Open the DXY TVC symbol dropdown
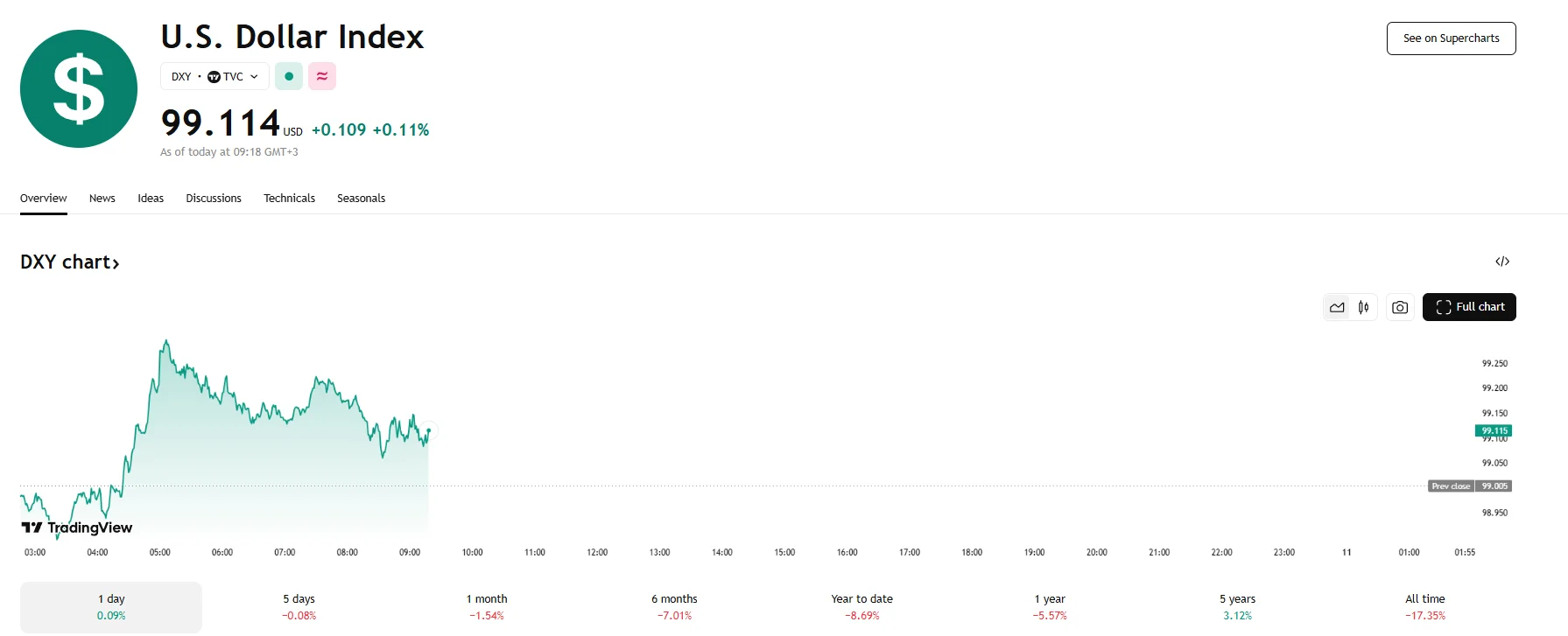 pyautogui.click(x=214, y=77)
